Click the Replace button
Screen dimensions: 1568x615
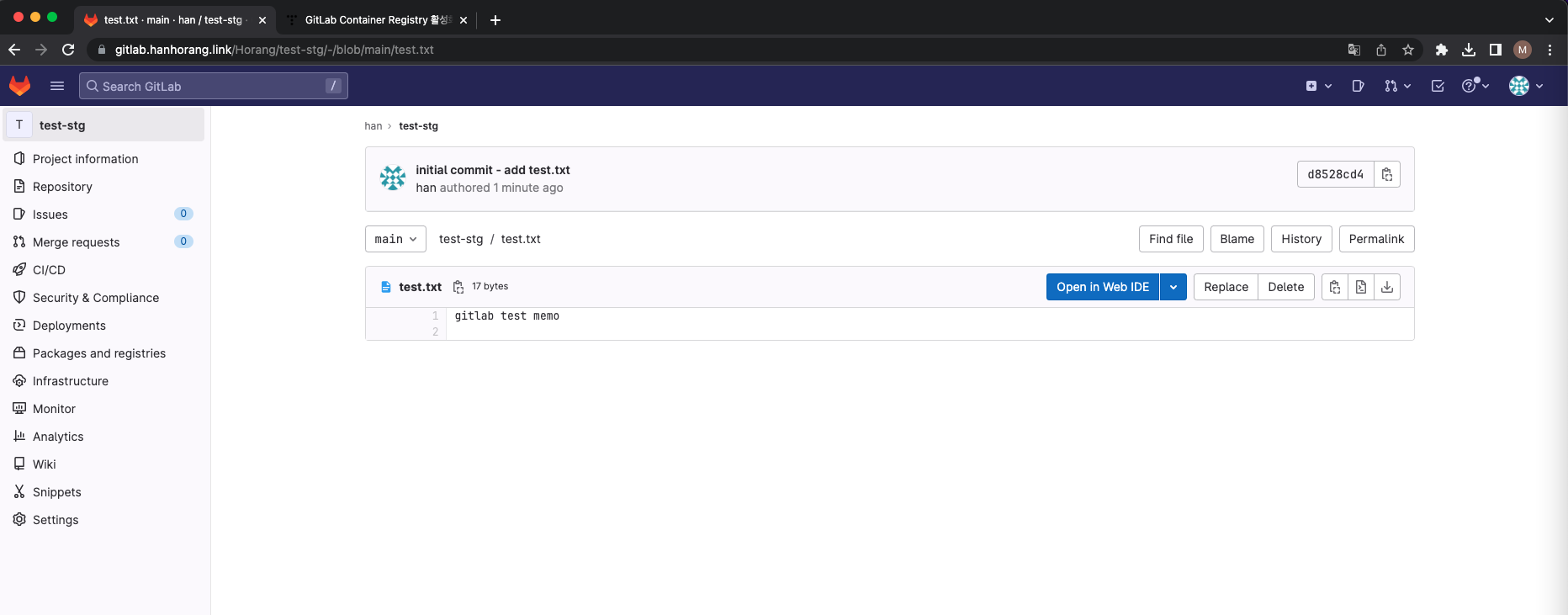coord(1226,287)
